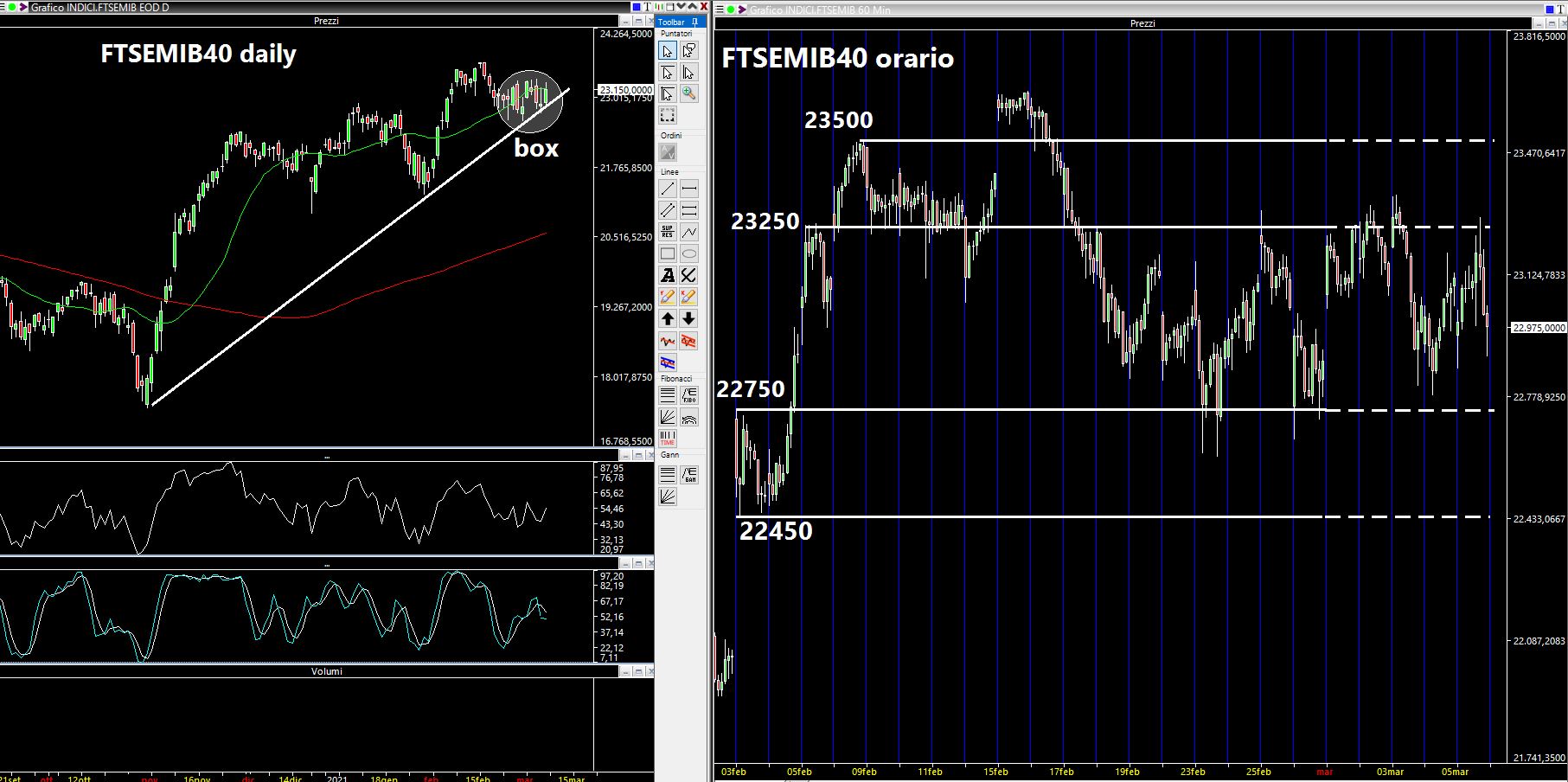The height and width of the screenshot is (782, 1568).
Task: Click the Prezzi header of the daily chart
Action: click(326, 21)
